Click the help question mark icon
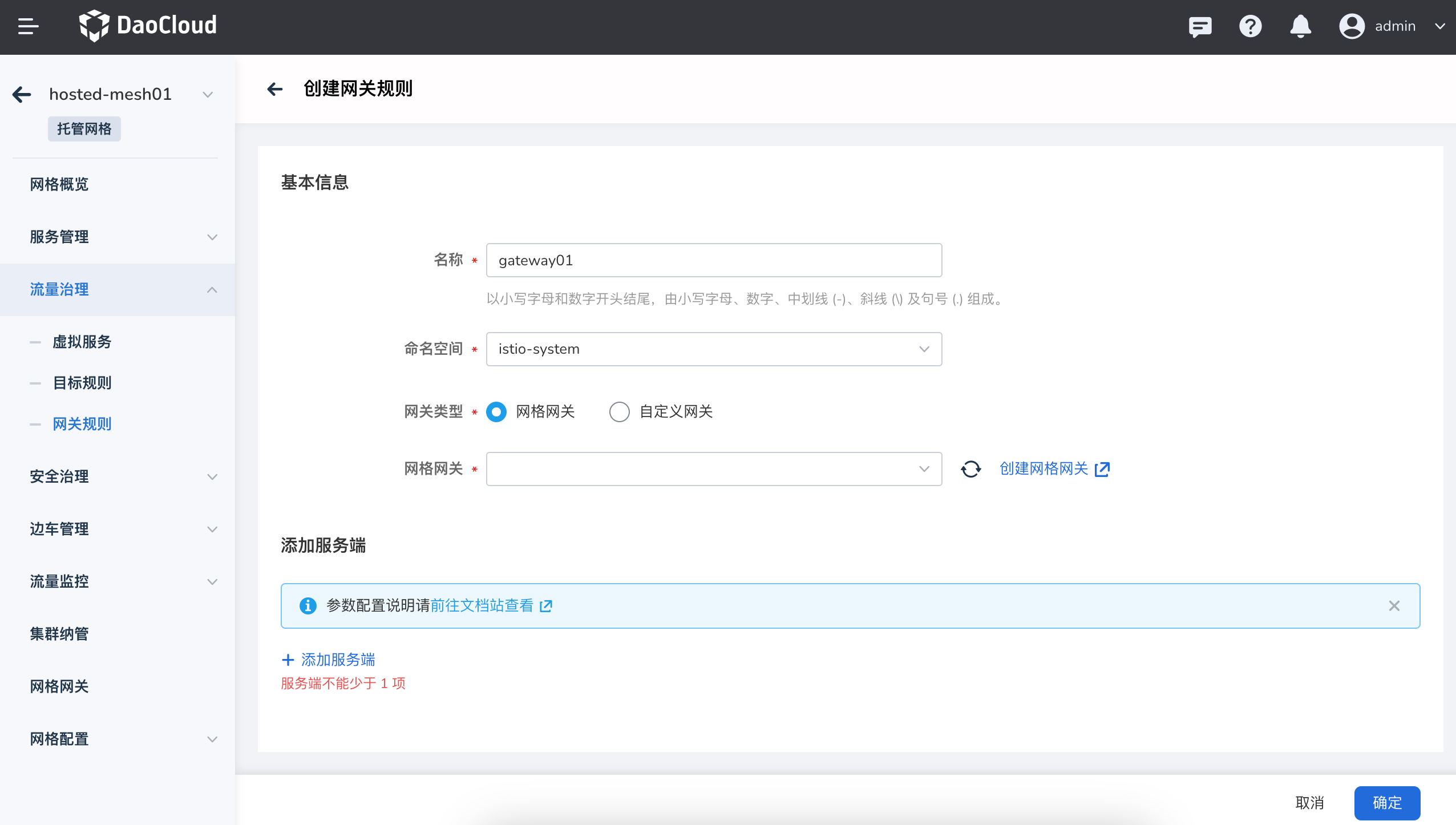The height and width of the screenshot is (825, 1456). pyautogui.click(x=1250, y=26)
